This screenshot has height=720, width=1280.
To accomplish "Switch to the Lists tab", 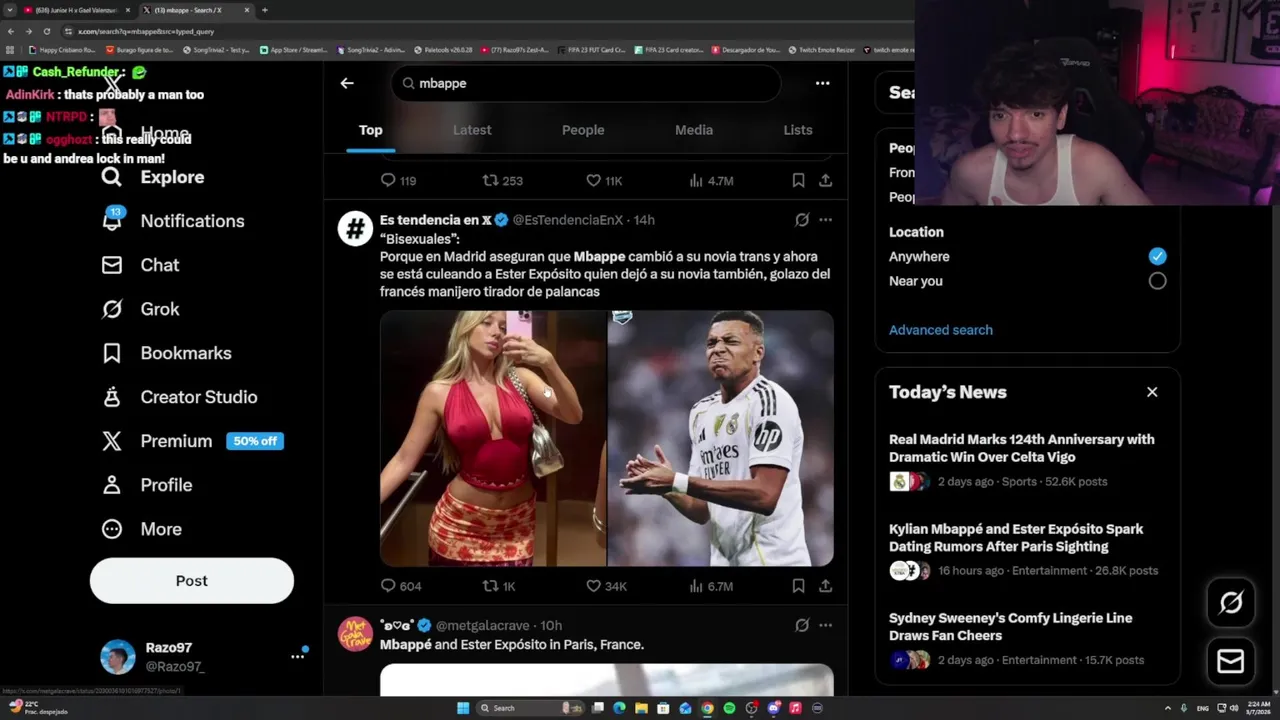I will tap(798, 130).
